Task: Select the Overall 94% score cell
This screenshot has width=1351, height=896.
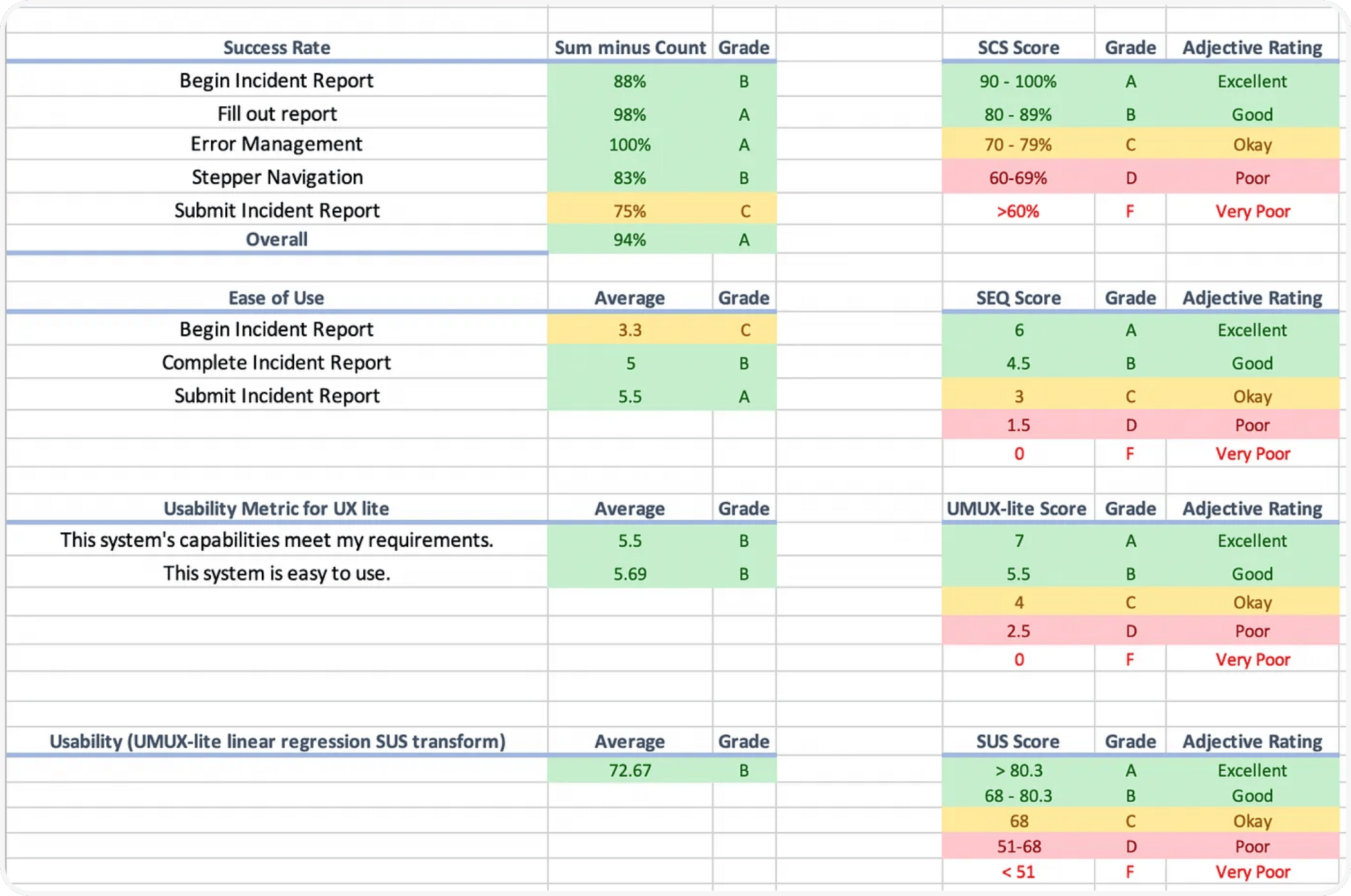Action: (629, 240)
